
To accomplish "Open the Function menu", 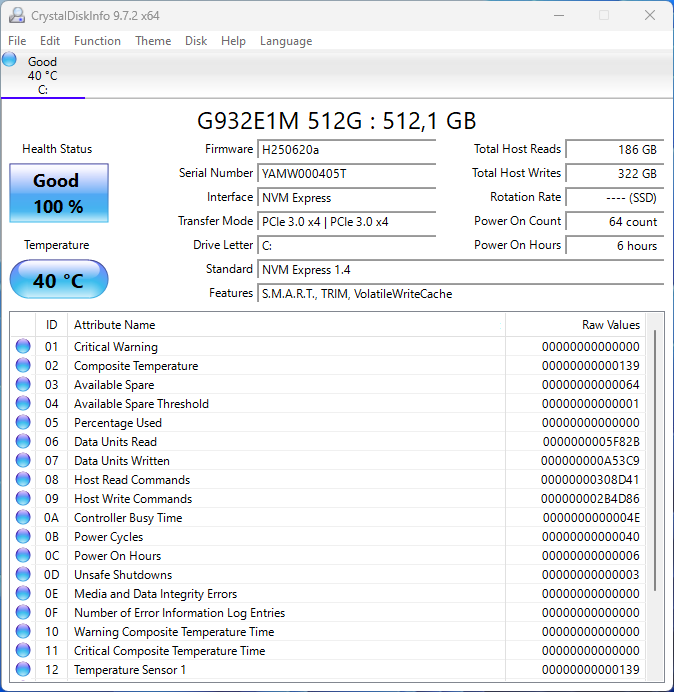I will 97,41.
